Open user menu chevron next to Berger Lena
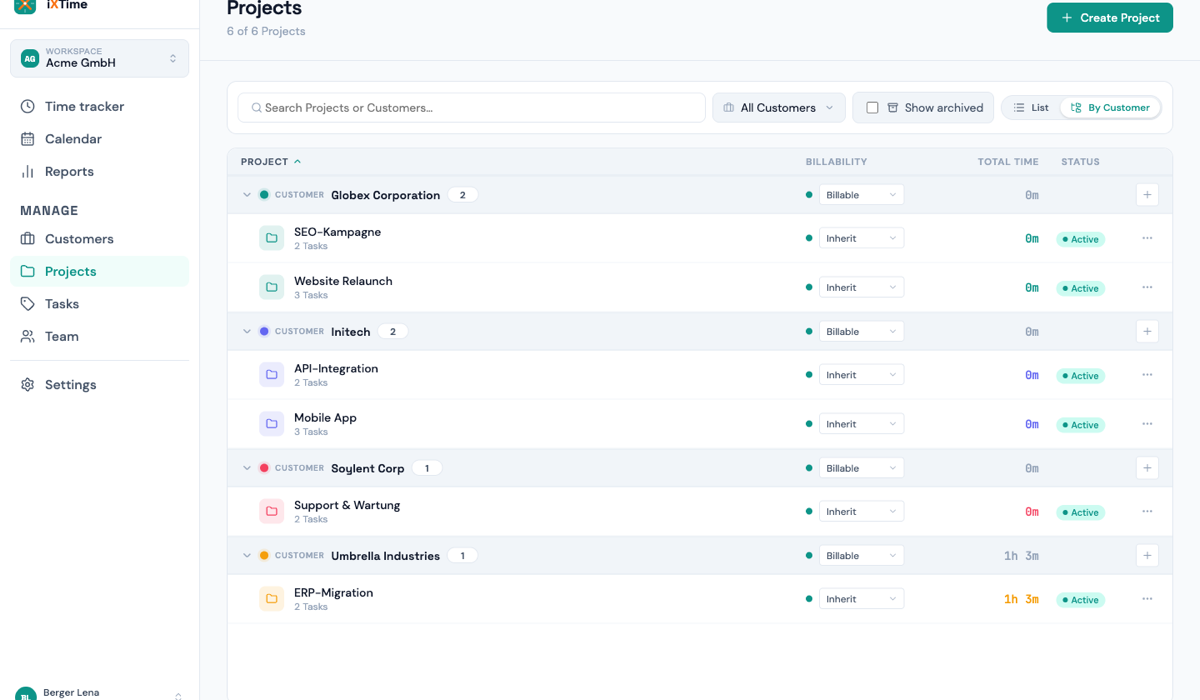This screenshot has height=700, width=1200. [x=178, y=695]
